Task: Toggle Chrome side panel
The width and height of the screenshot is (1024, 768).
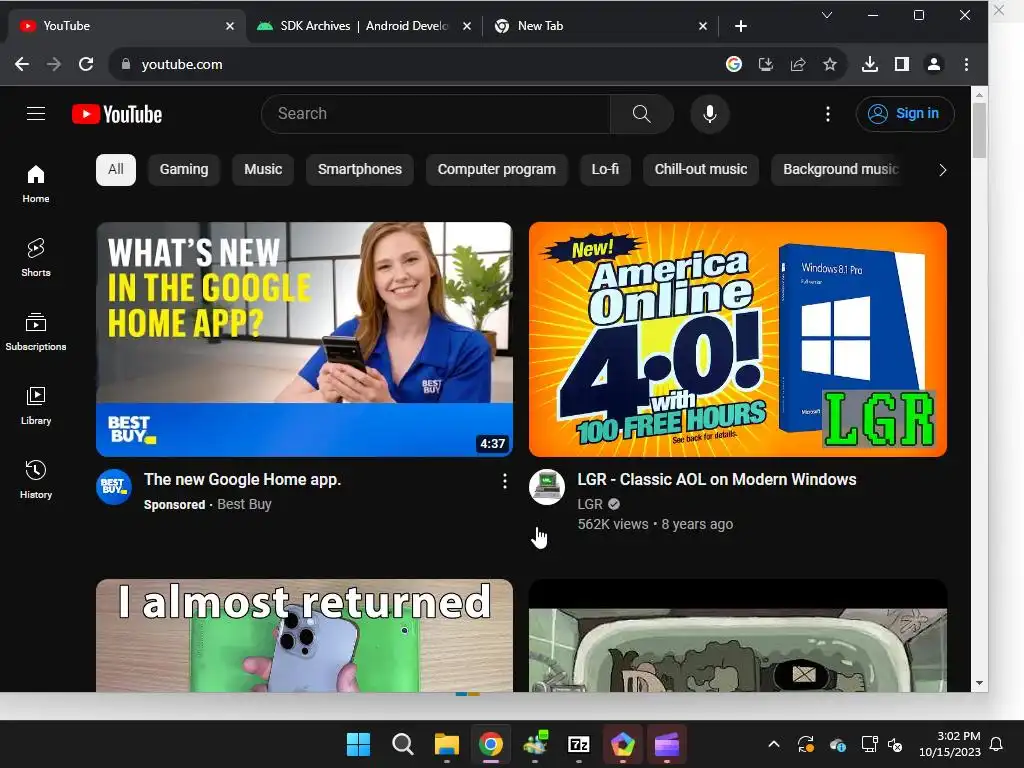Action: point(902,64)
